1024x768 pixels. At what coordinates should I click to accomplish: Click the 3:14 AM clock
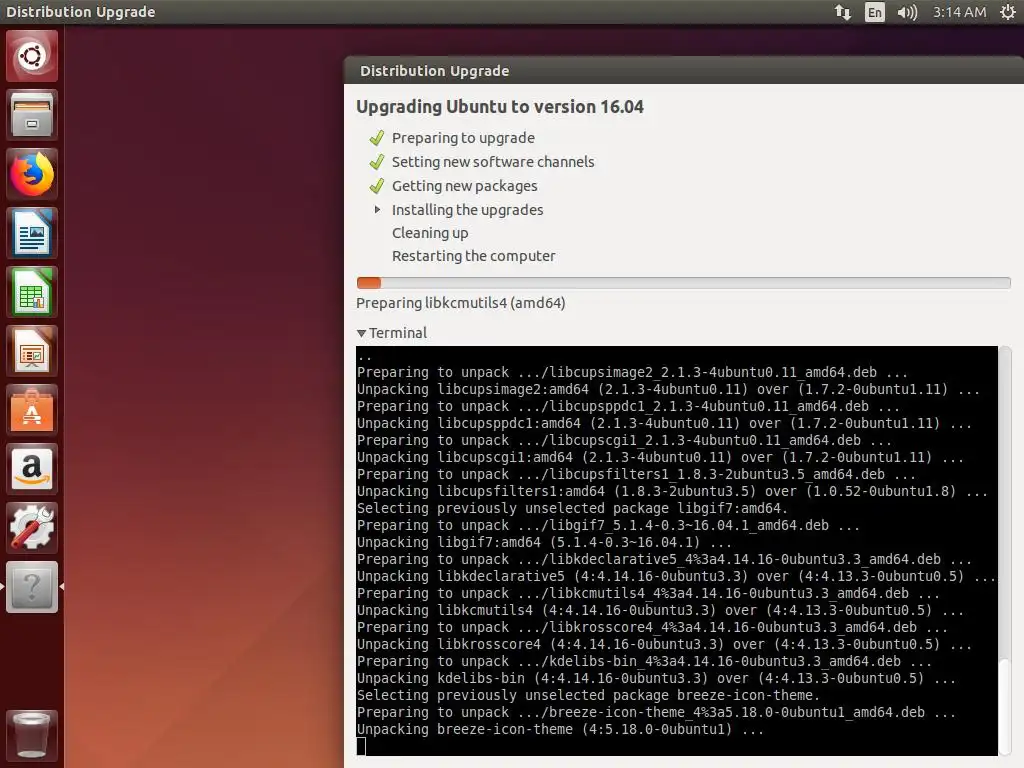point(959,12)
